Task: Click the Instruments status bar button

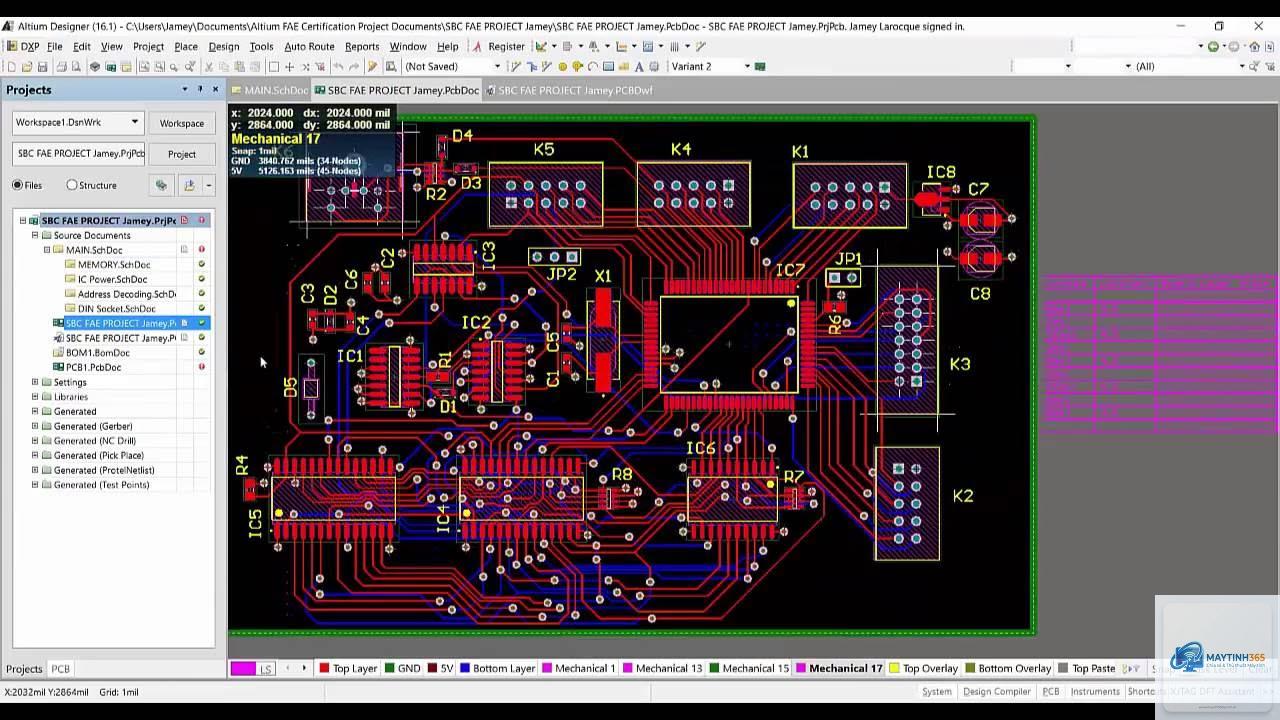Action: [1095, 691]
